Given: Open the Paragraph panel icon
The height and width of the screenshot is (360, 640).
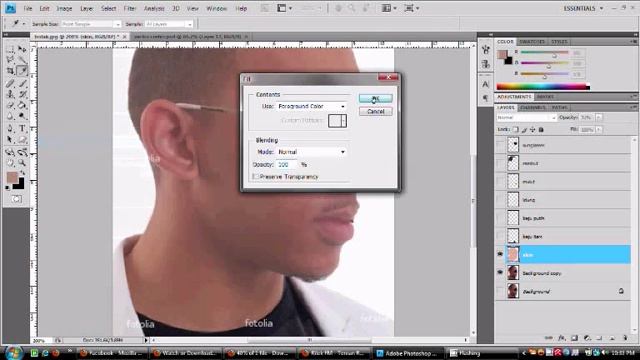Looking at the screenshot, I should tap(485, 98).
